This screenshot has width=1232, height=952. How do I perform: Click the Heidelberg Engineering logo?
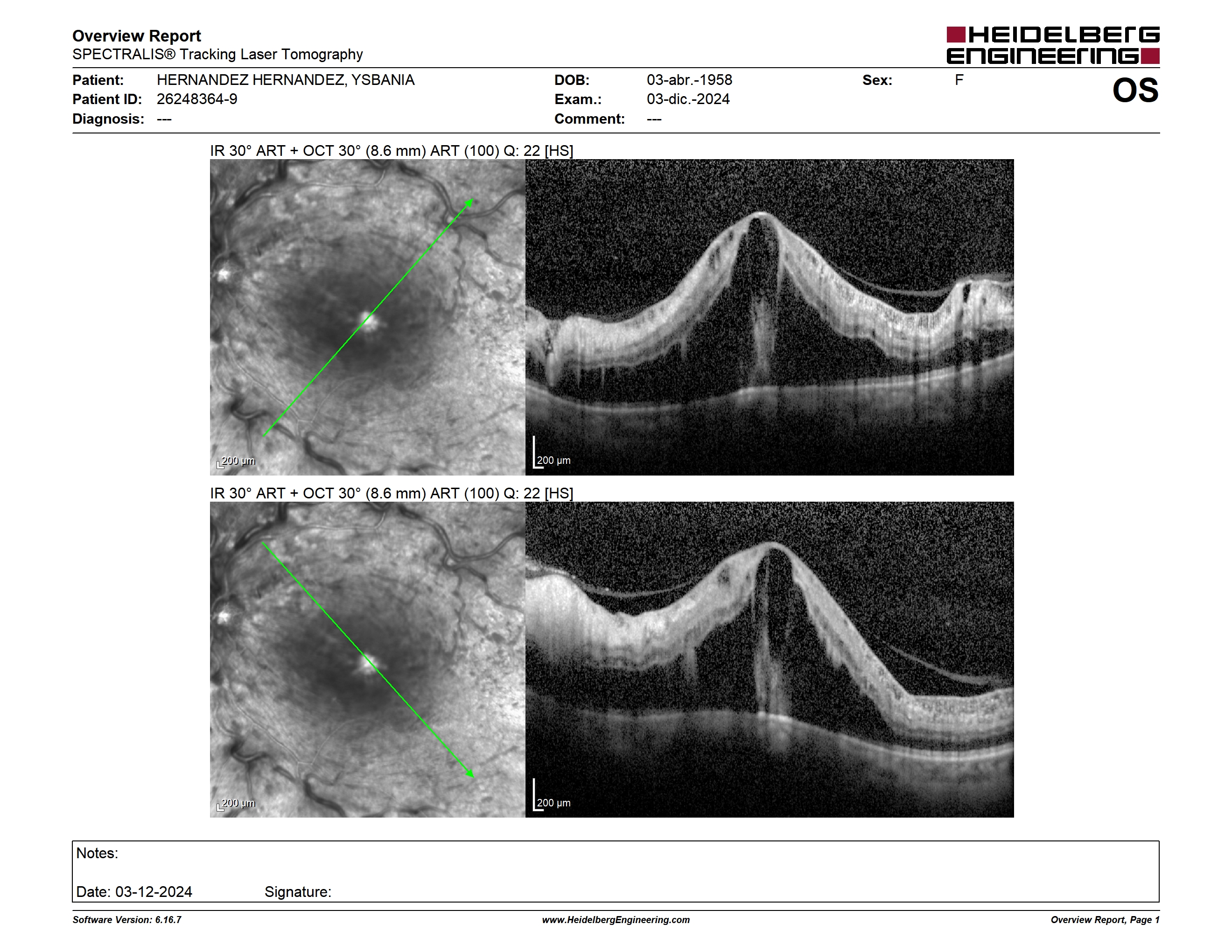1053,45
